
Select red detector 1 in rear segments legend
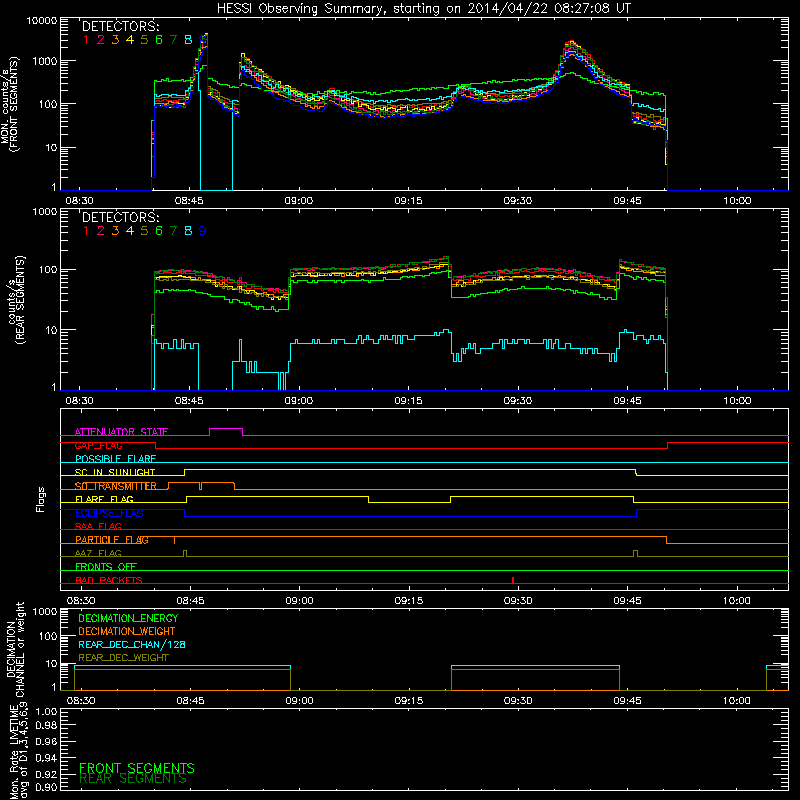point(86,231)
